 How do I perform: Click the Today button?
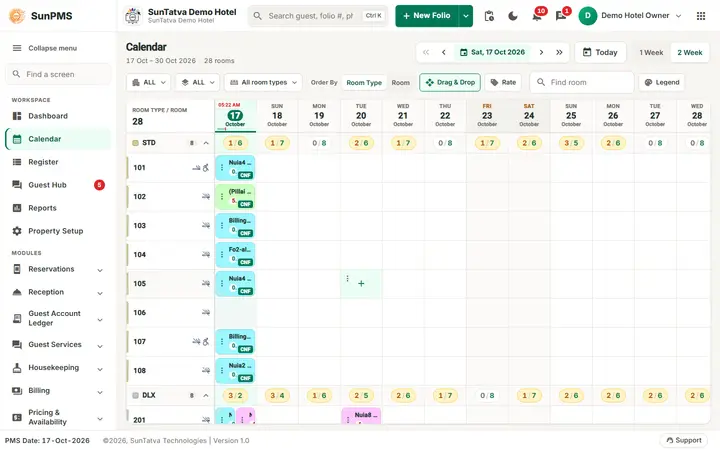[x=600, y=53]
